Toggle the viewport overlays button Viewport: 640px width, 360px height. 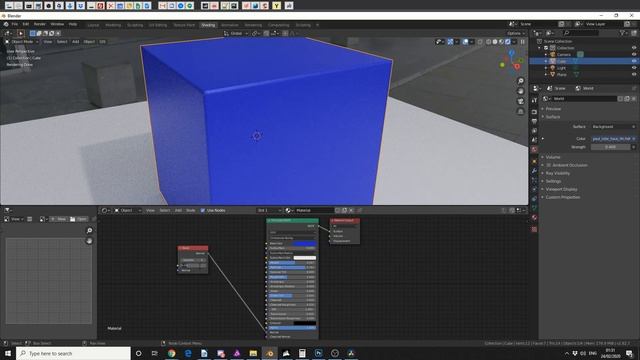(465, 42)
